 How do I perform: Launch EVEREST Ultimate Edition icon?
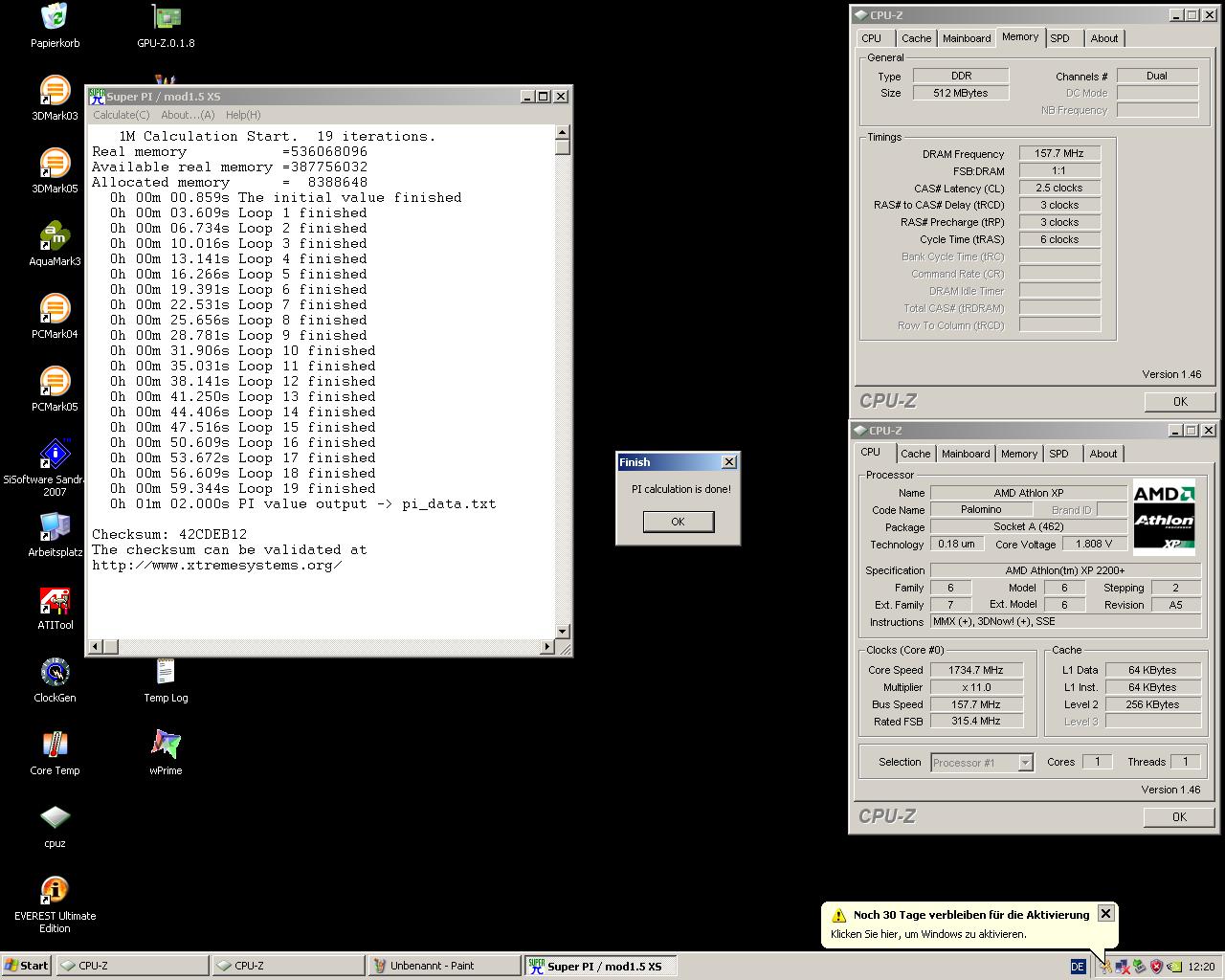pos(55,890)
